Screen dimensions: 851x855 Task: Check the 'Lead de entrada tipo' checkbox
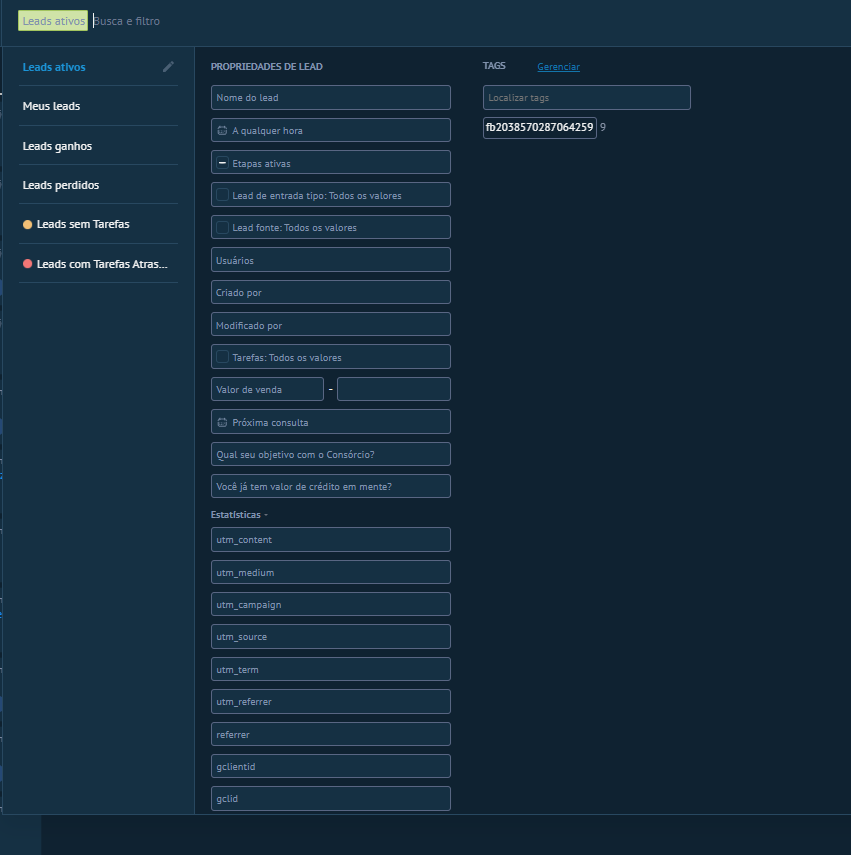[222, 195]
